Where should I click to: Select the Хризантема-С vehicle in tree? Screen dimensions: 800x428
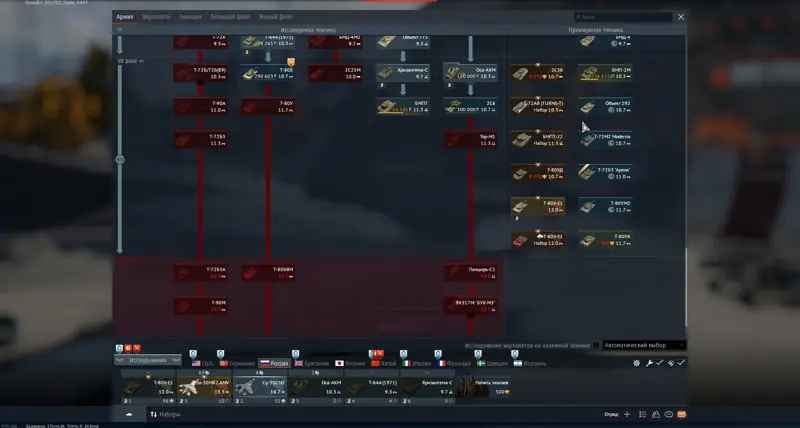pos(403,73)
